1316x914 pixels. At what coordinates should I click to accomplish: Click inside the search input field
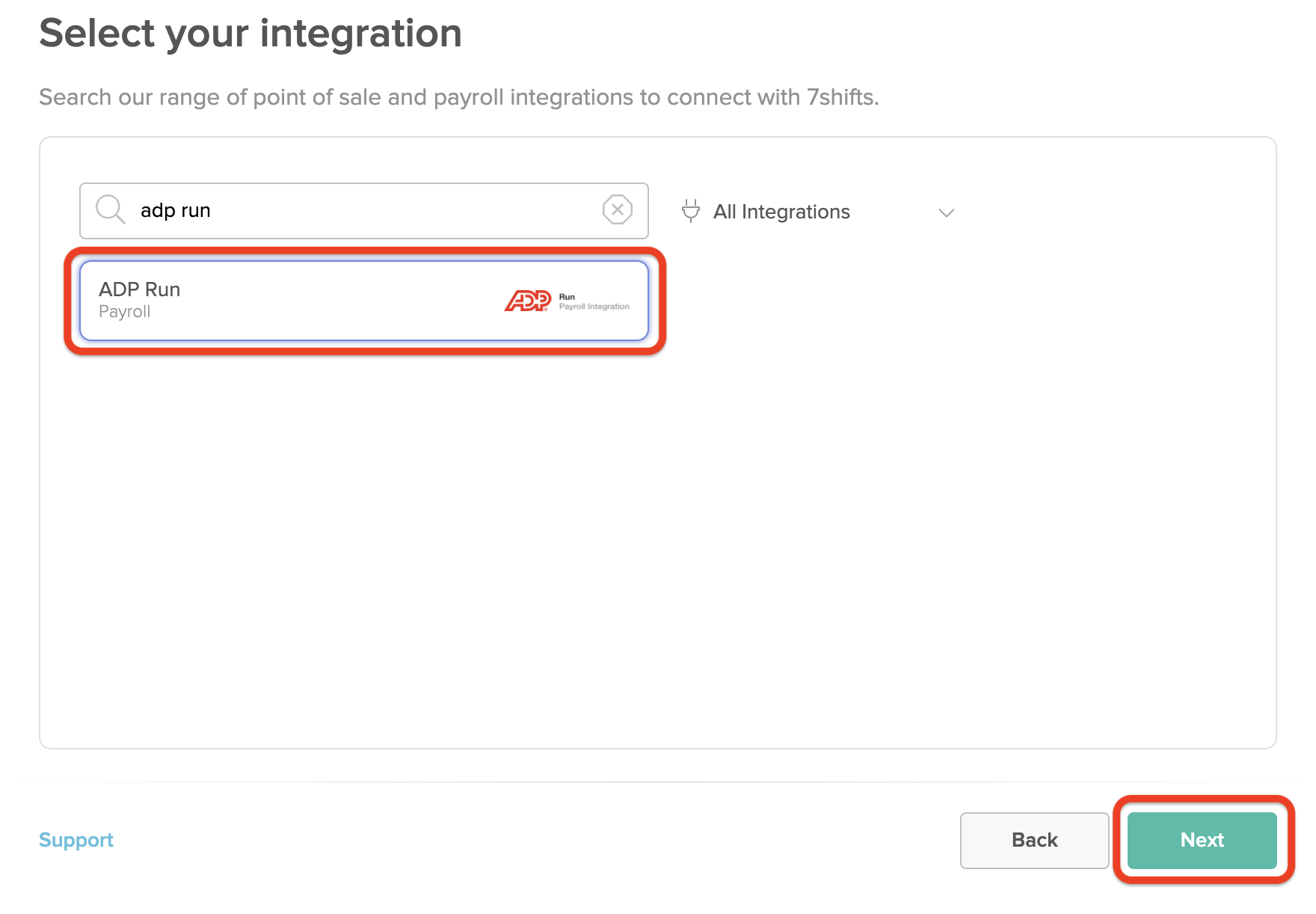pyautogui.click(x=336, y=210)
